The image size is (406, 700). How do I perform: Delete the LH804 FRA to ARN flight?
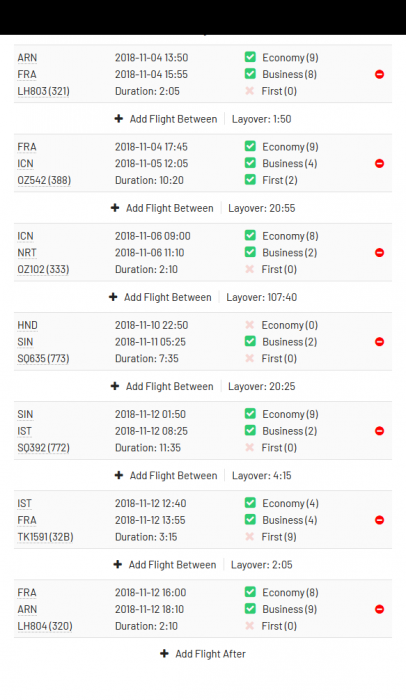pyautogui.click(x=379, y=609)
